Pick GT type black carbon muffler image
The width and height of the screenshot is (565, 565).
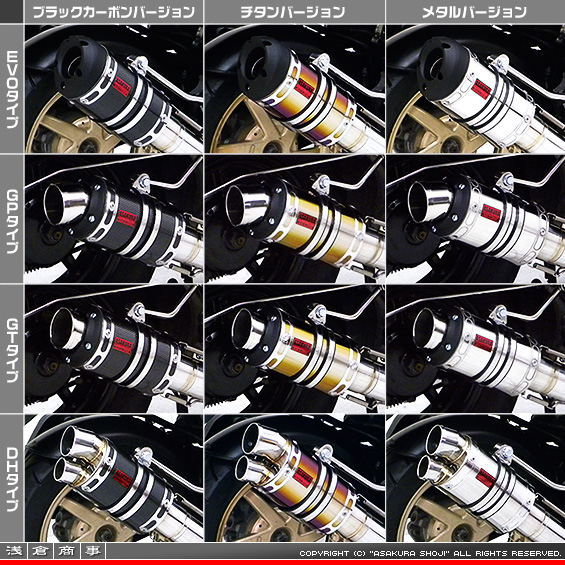pyautogui.click(x=114, y=349)
